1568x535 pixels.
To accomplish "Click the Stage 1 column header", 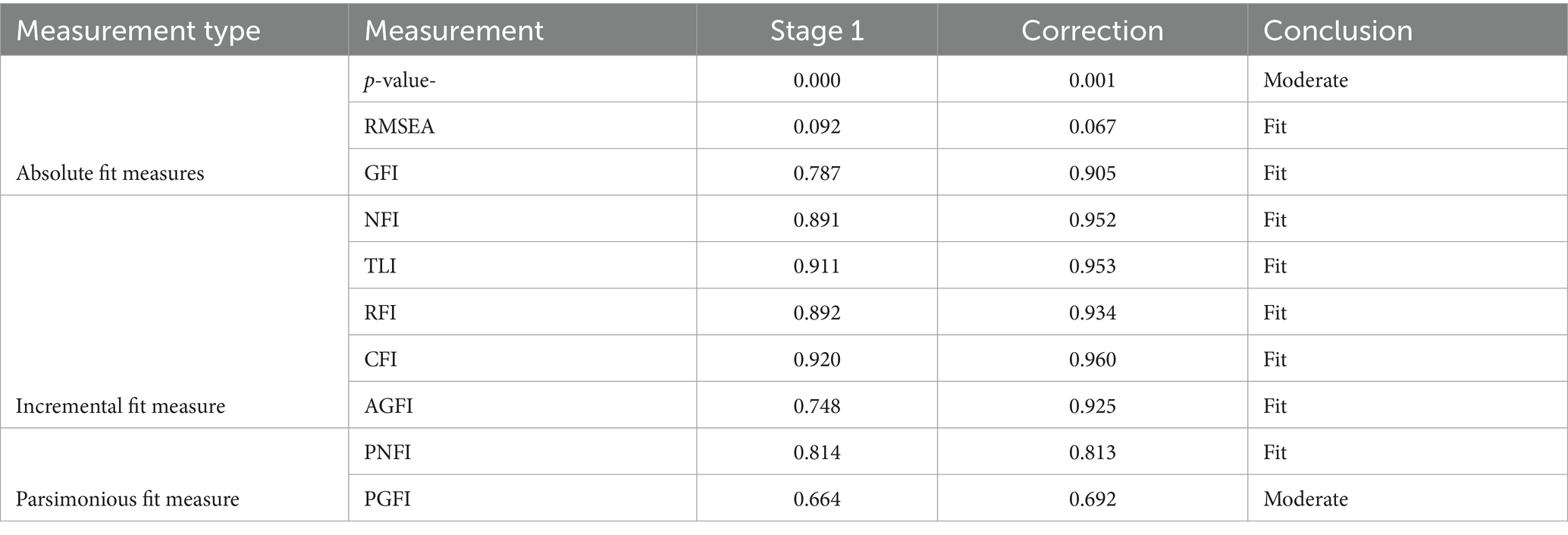I will [x=817, y=30].
